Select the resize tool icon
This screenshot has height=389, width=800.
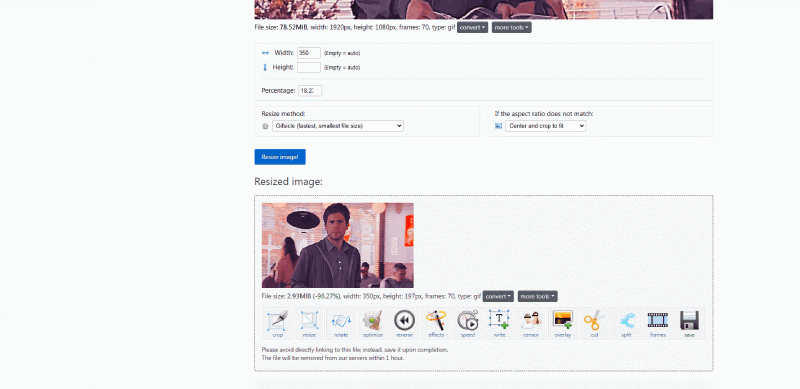[x=310, y=324]
